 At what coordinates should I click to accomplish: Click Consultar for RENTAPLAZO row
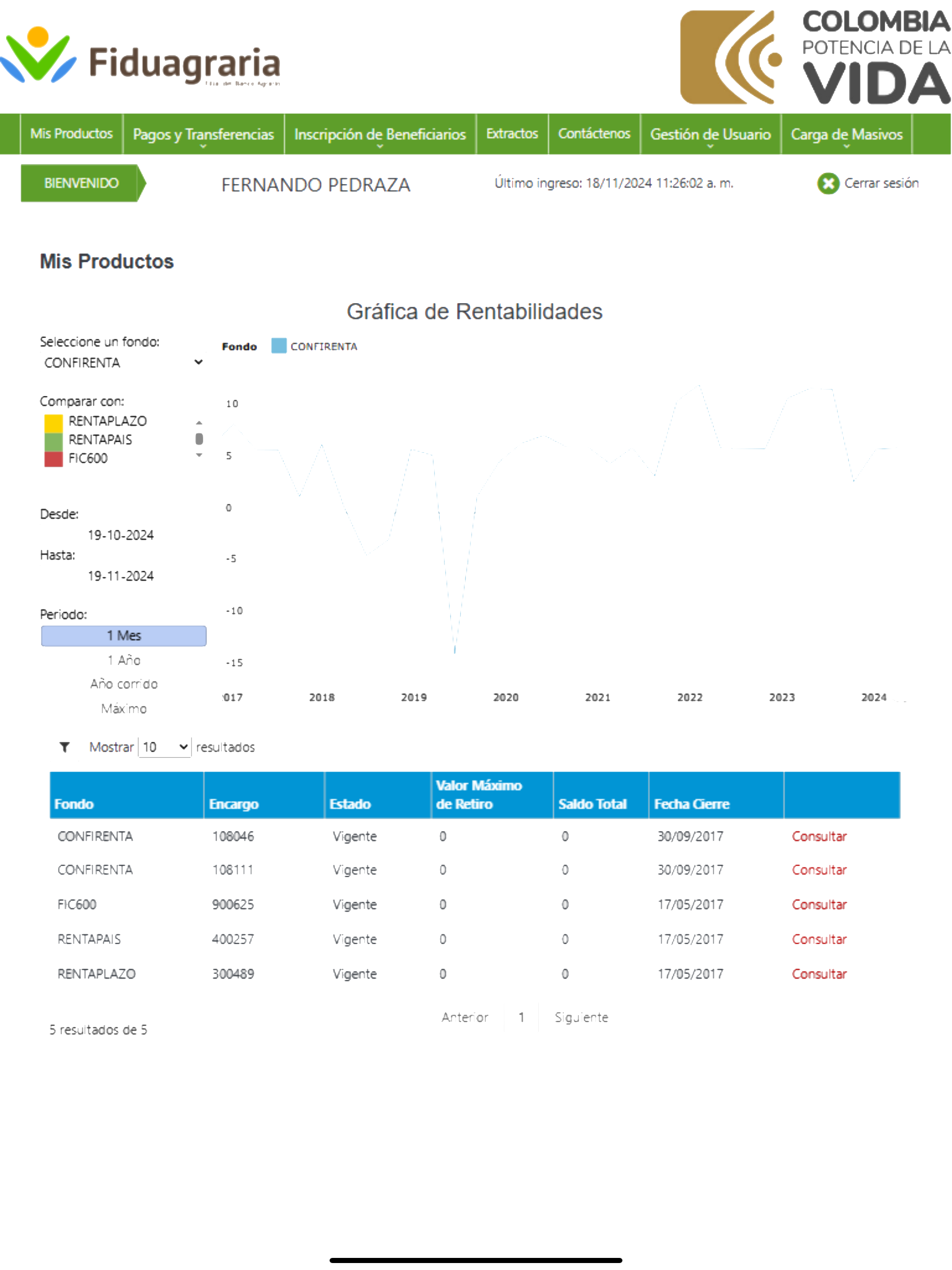click(x=820, y=974)
